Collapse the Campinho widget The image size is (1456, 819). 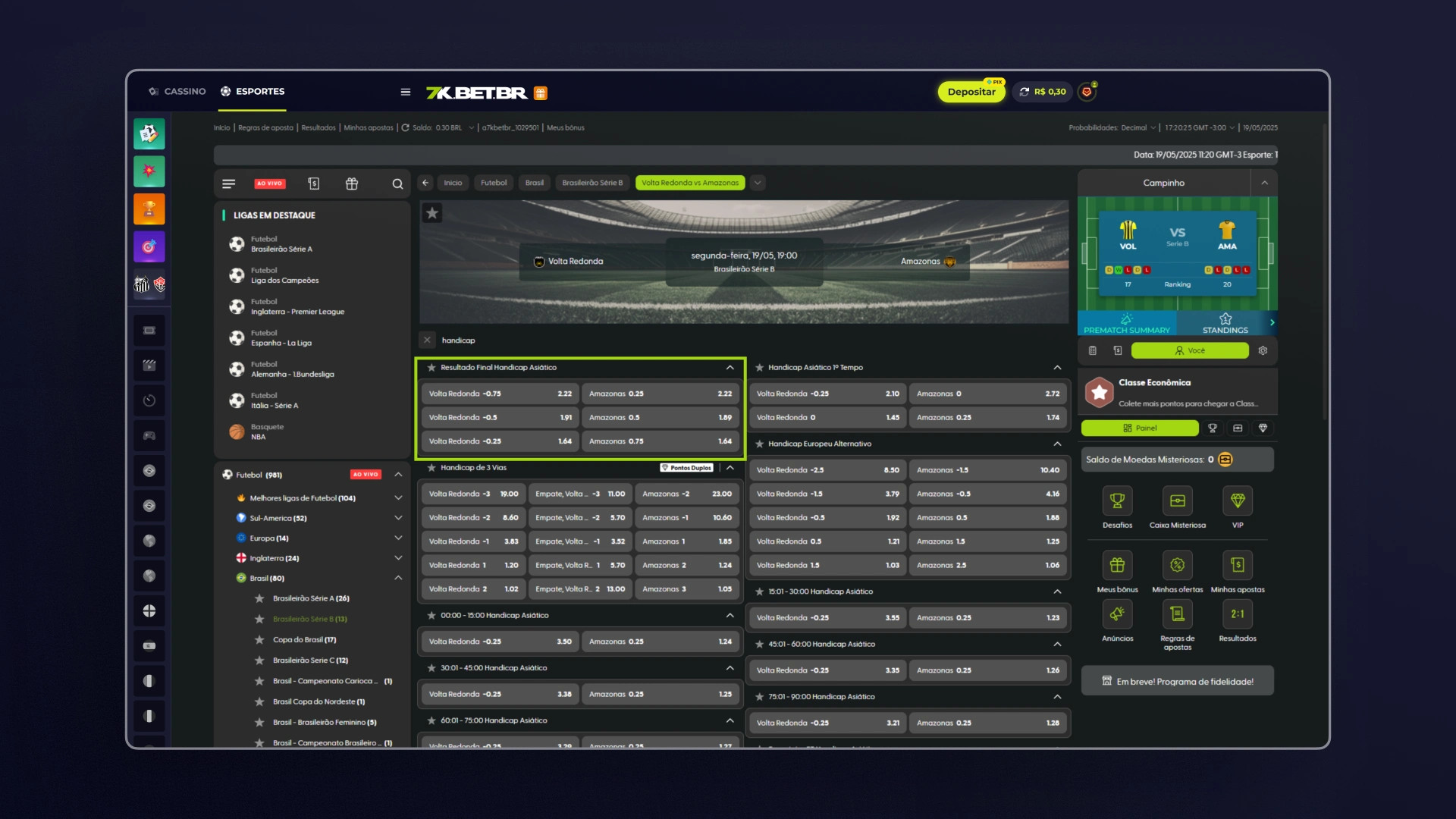[1264, 183]
